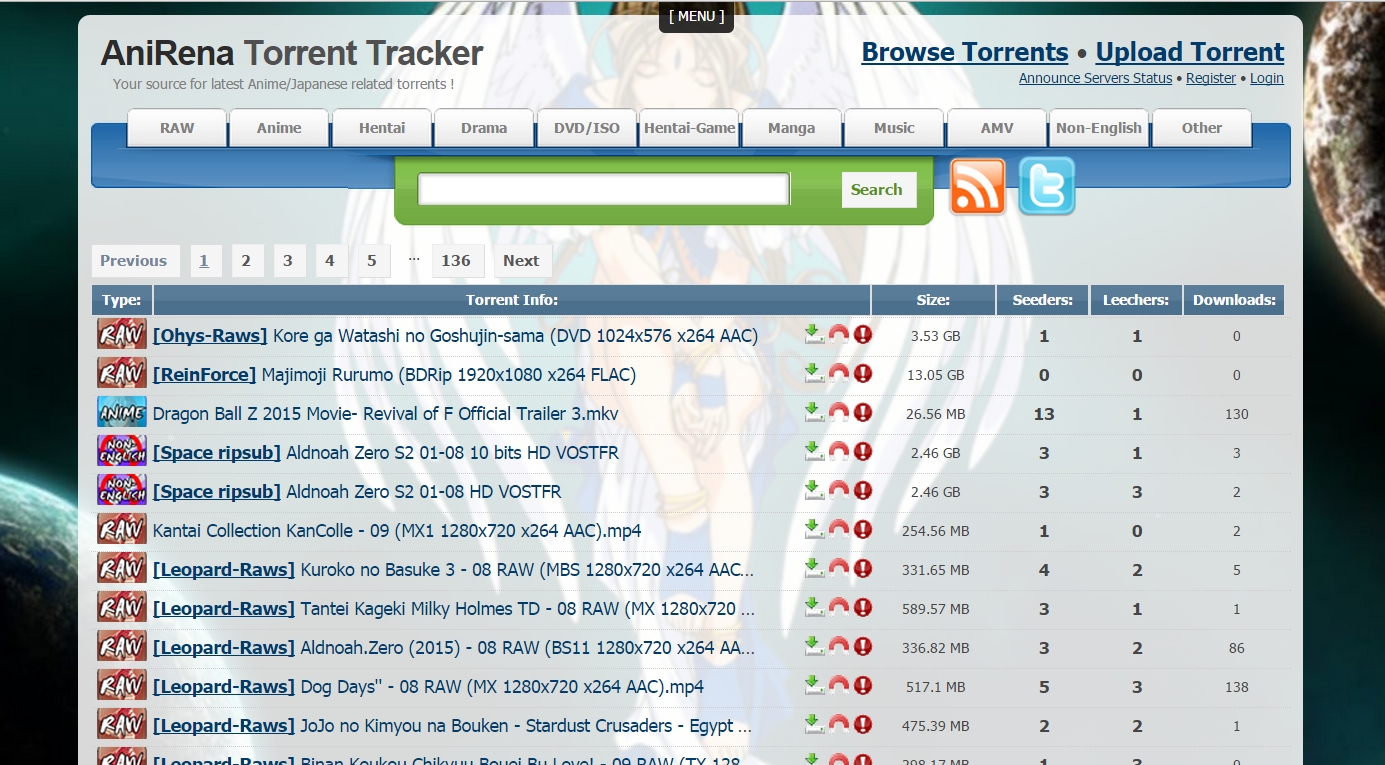Download torrent for Majimoji Rurumo BDRip
This screenshot has width=1385, height=765.
tap(814, 373)
